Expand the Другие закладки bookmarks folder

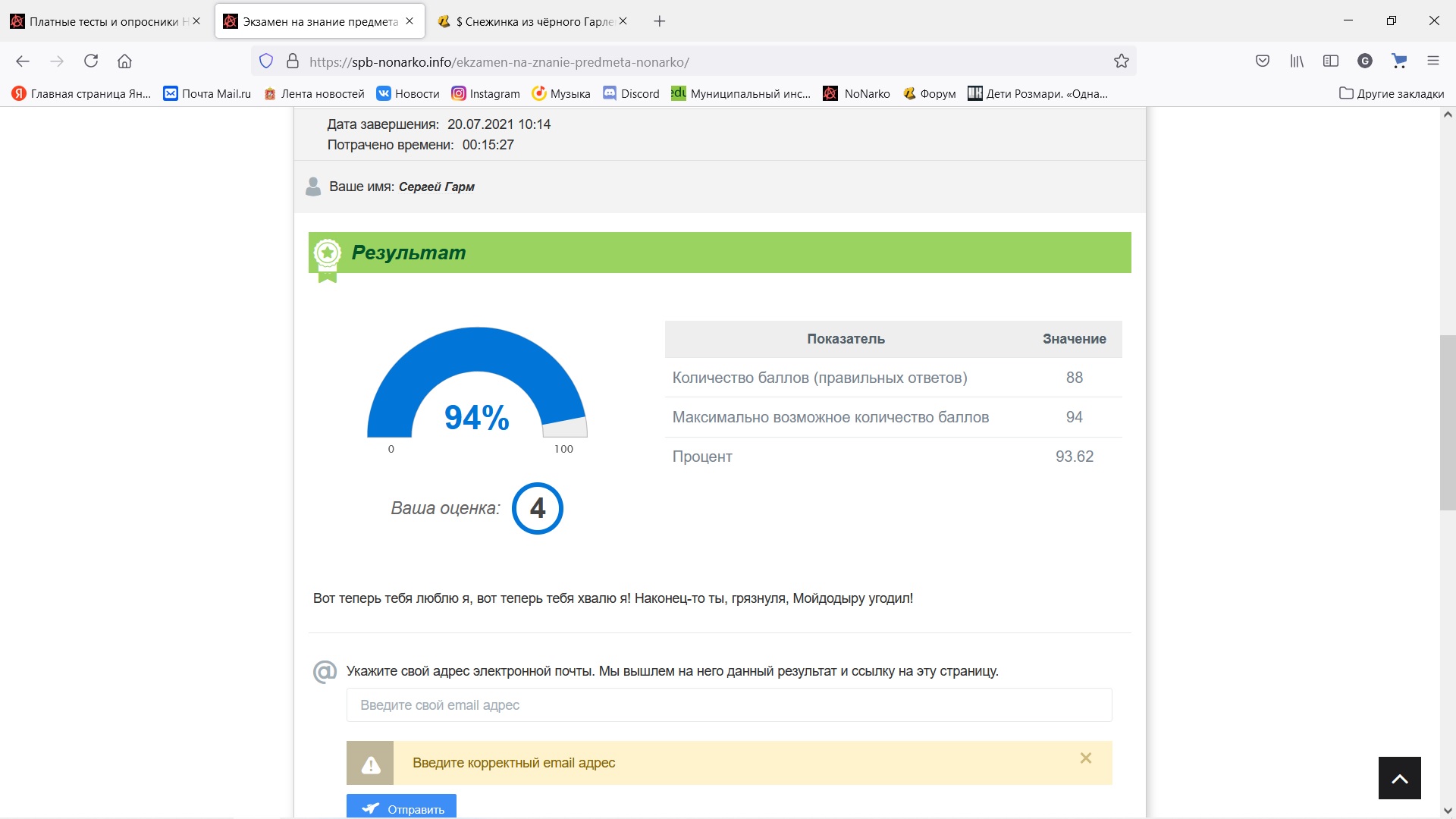click(1392, 93)
